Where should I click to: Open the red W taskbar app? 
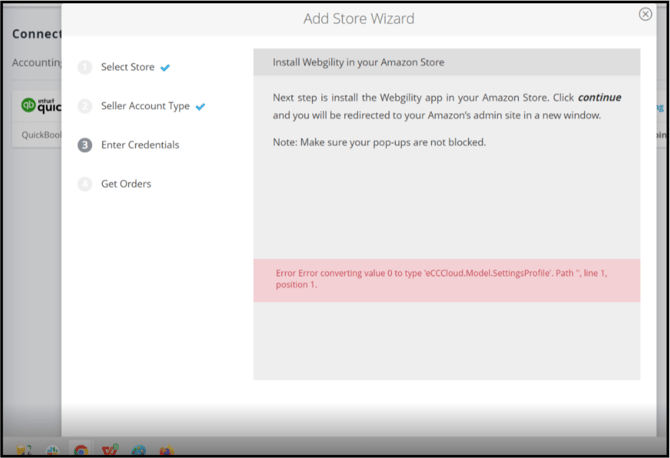click(110, 450)
